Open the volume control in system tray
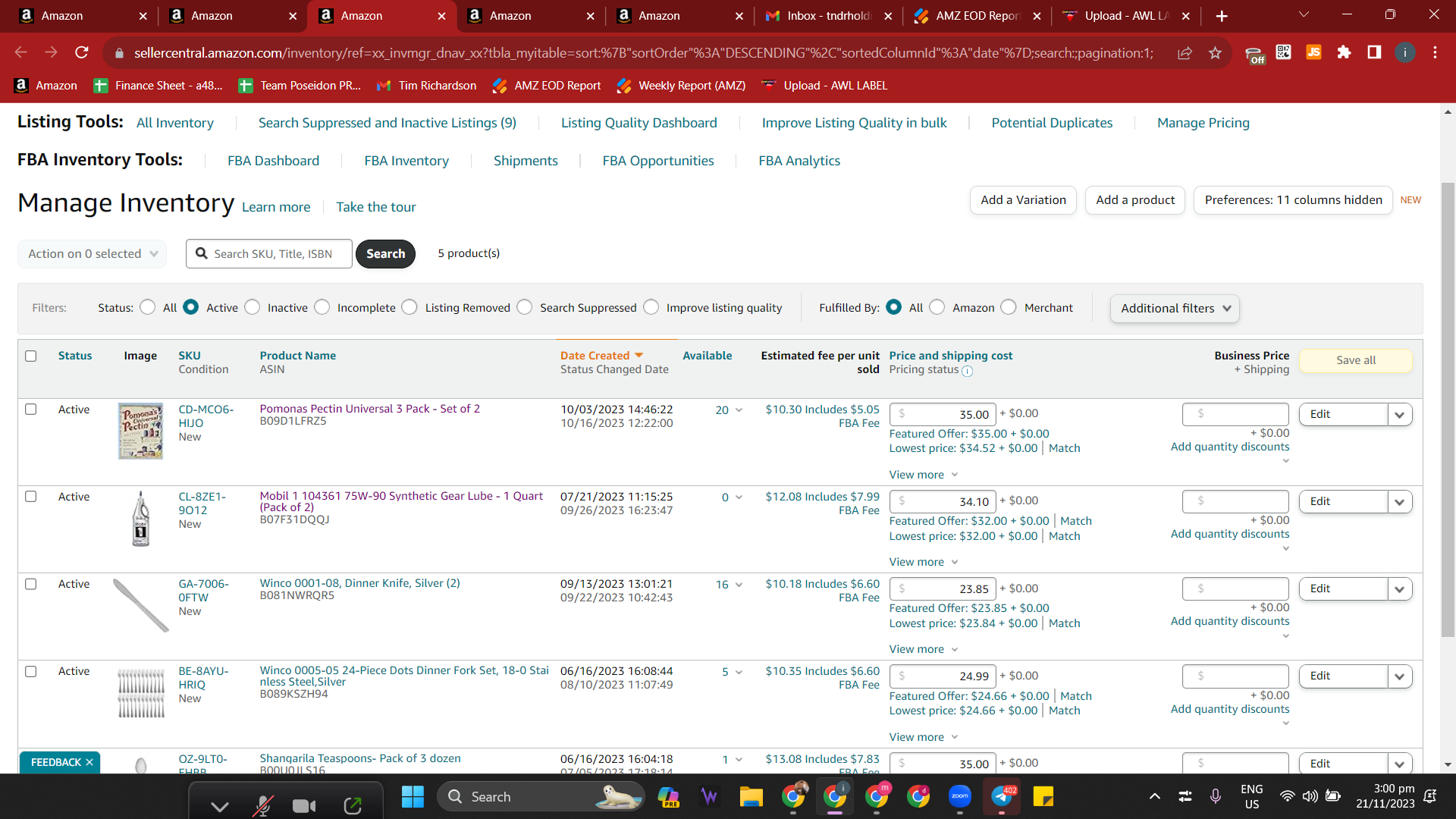The width and height of the screenshot is (1456, 819). coord(1310,796)
